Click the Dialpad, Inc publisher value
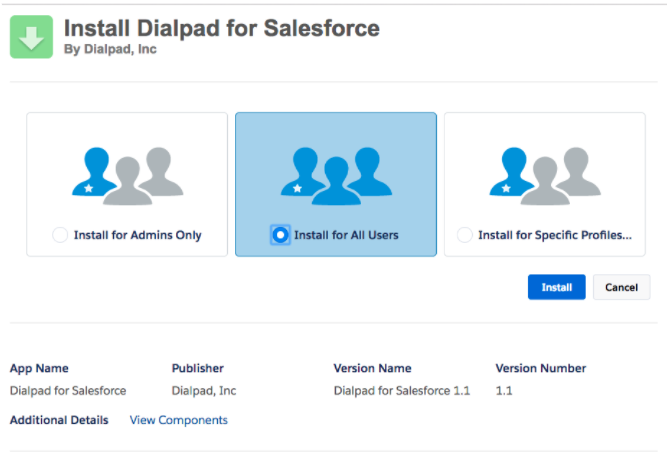This screenshot has width=667, height=457. pyautogui.click(x=204, y=391)
